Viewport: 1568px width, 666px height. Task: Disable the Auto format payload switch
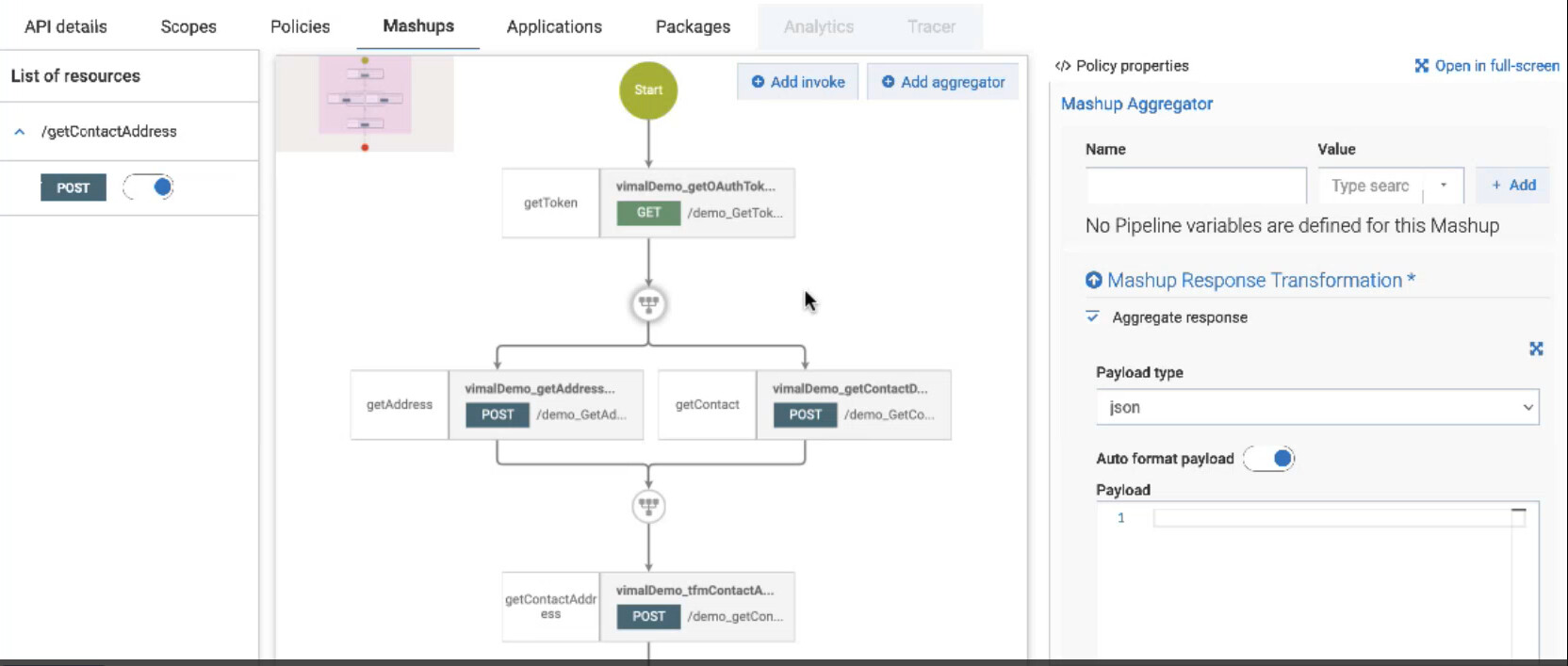[x=1269, y=459]
